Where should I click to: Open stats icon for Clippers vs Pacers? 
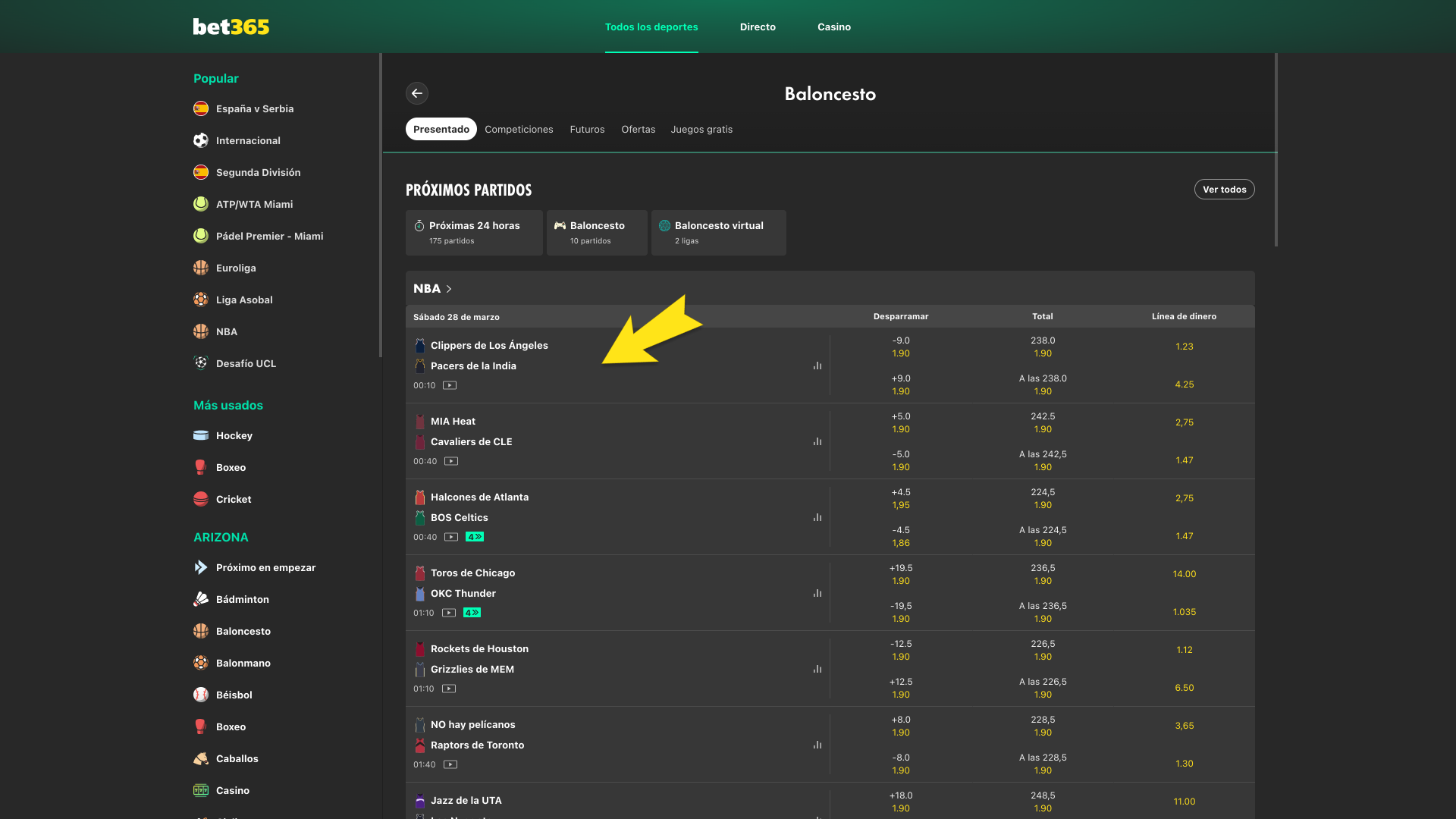(817, 366)
